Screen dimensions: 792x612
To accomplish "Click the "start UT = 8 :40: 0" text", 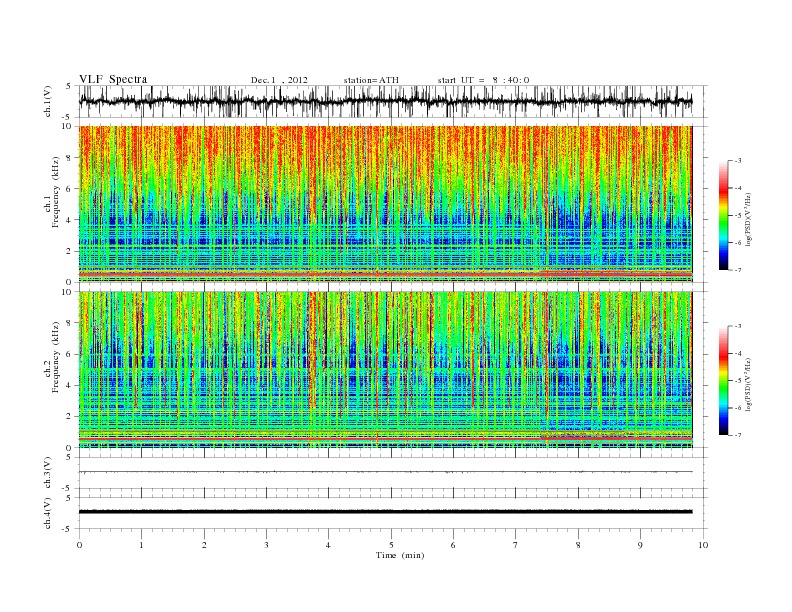I will click(483, 80).
